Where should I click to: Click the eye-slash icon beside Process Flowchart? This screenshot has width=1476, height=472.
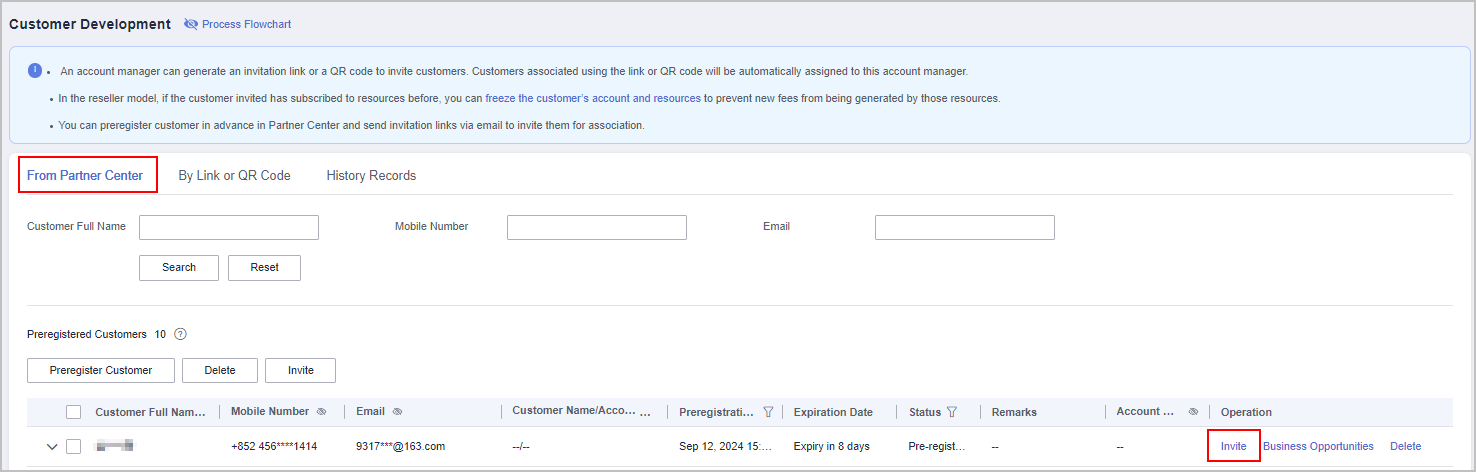click(x=191, y=24)
